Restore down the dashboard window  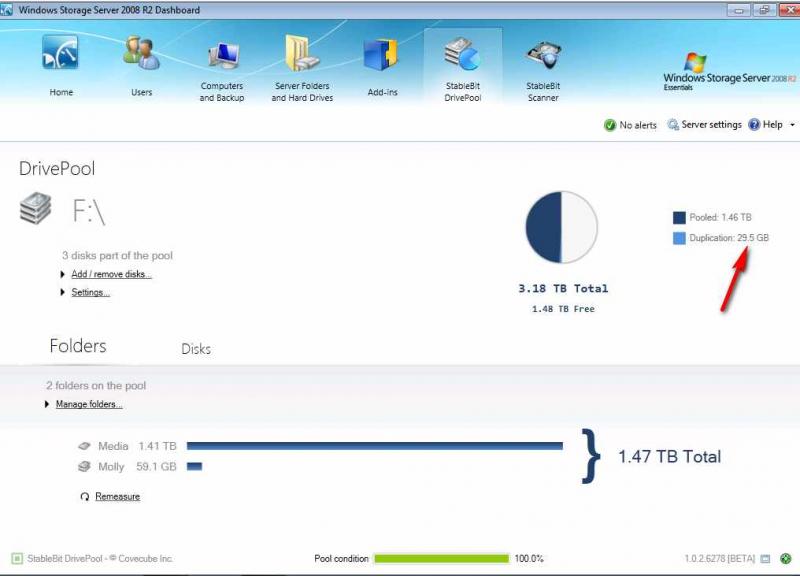(764, 10)
